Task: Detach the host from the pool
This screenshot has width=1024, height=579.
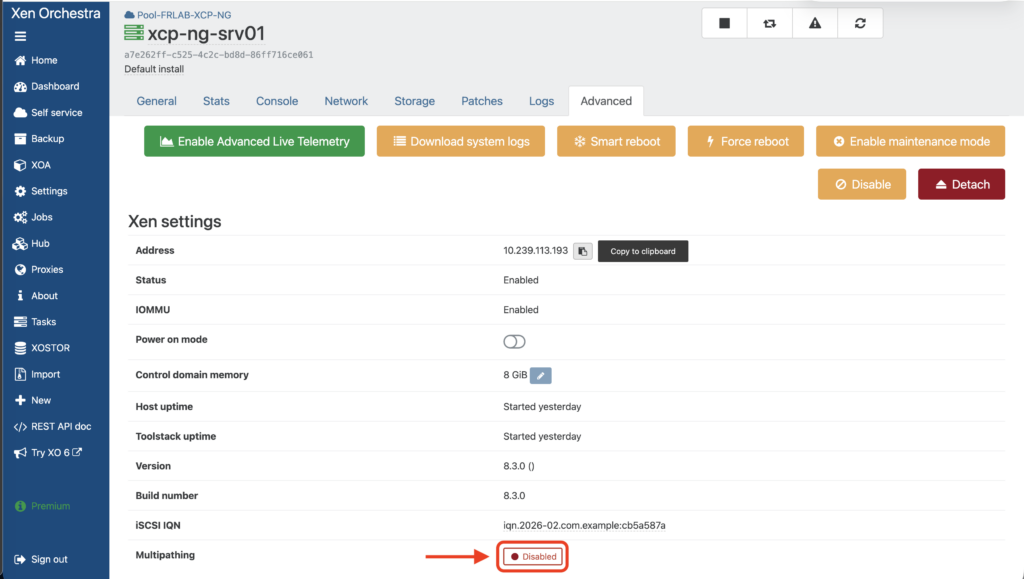Action: click(x=961, y=184)
